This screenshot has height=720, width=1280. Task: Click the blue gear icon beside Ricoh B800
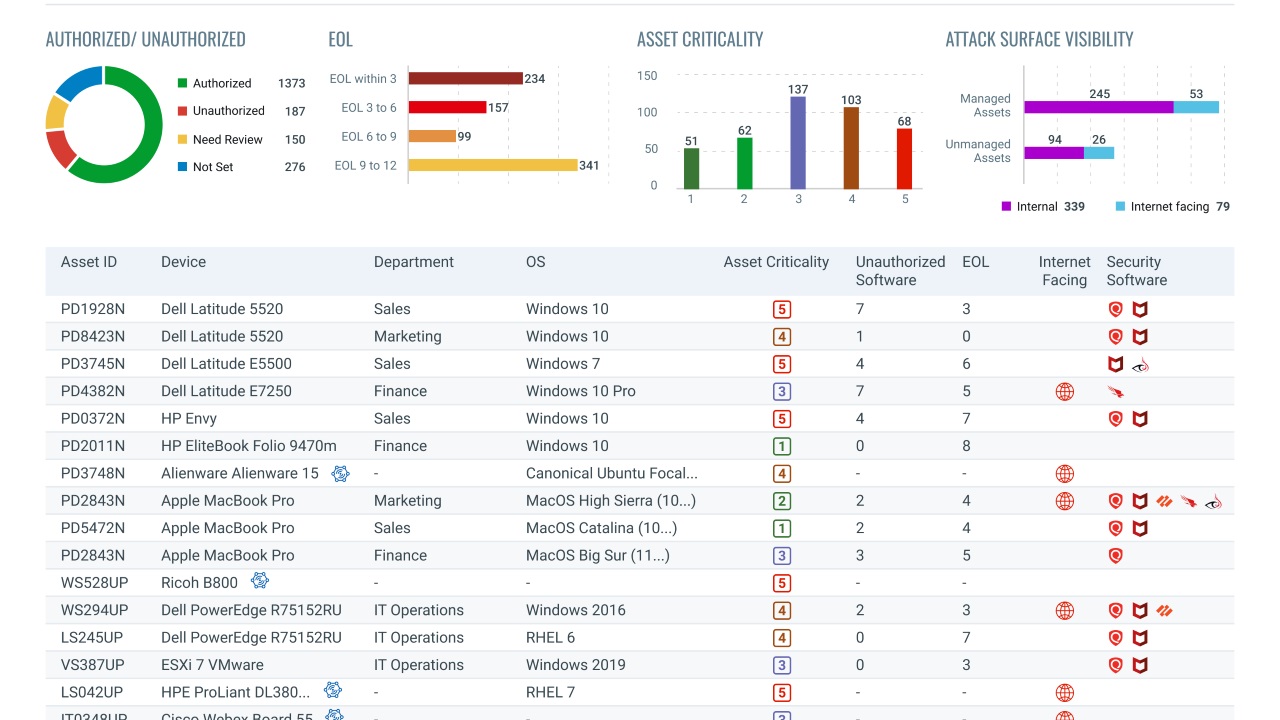pos(259,580)
